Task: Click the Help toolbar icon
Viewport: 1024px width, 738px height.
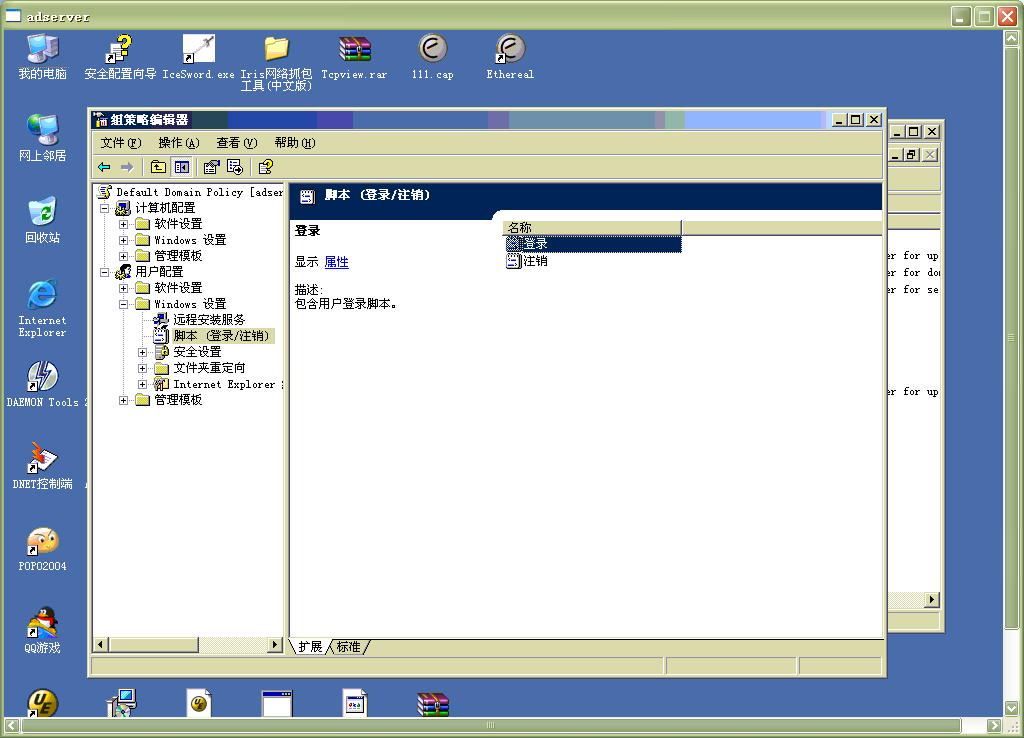Action: click(265, 167)
